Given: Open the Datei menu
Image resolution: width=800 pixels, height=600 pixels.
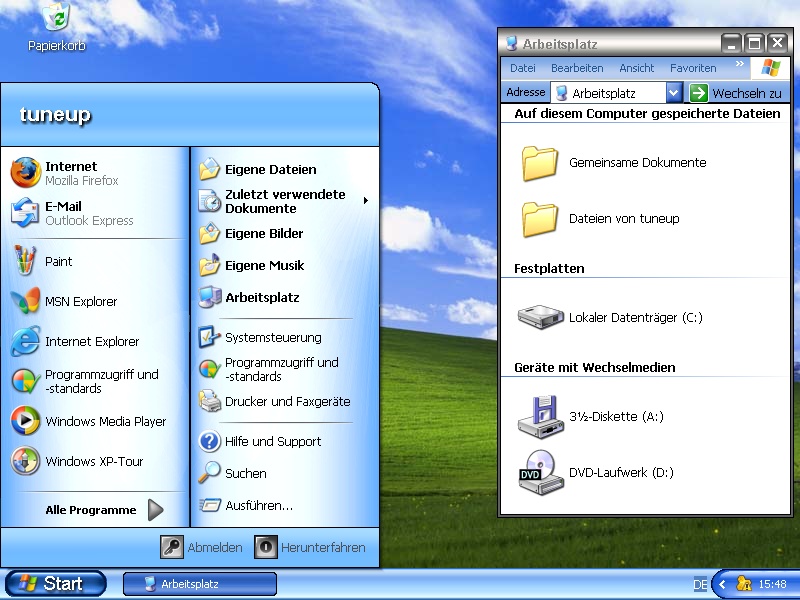Looking at the screenshot, I should [x=522, y=68].
